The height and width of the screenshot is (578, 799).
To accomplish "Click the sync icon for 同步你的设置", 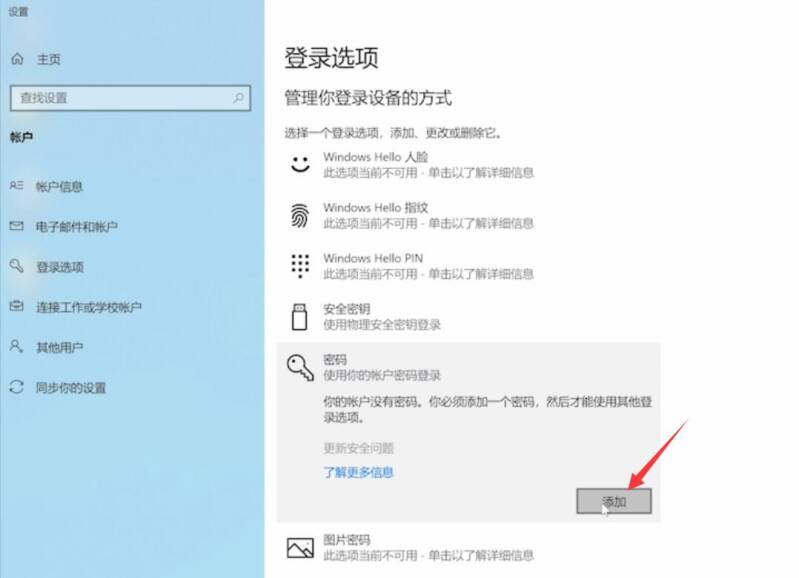I will (x=16, y=387).
